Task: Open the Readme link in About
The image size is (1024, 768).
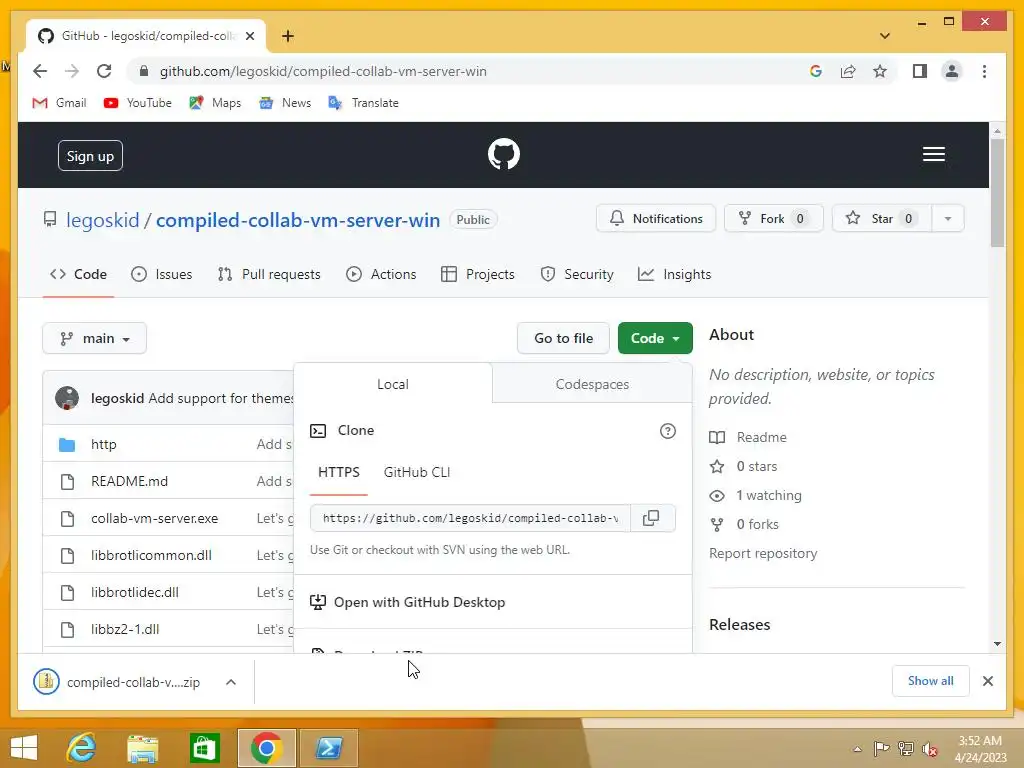Action: coord(748,437)
